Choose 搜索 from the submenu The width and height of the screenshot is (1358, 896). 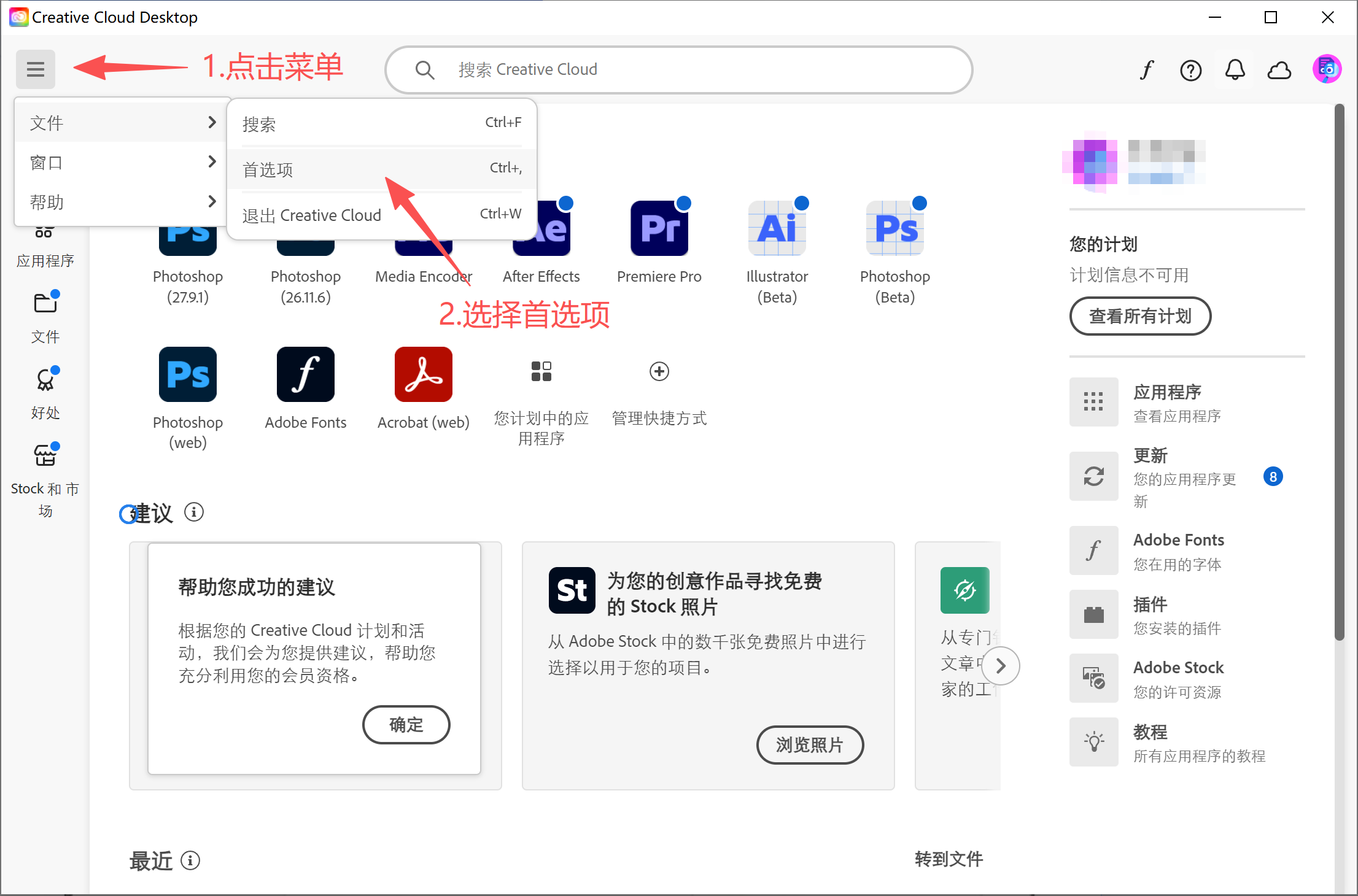pos(382,123)
